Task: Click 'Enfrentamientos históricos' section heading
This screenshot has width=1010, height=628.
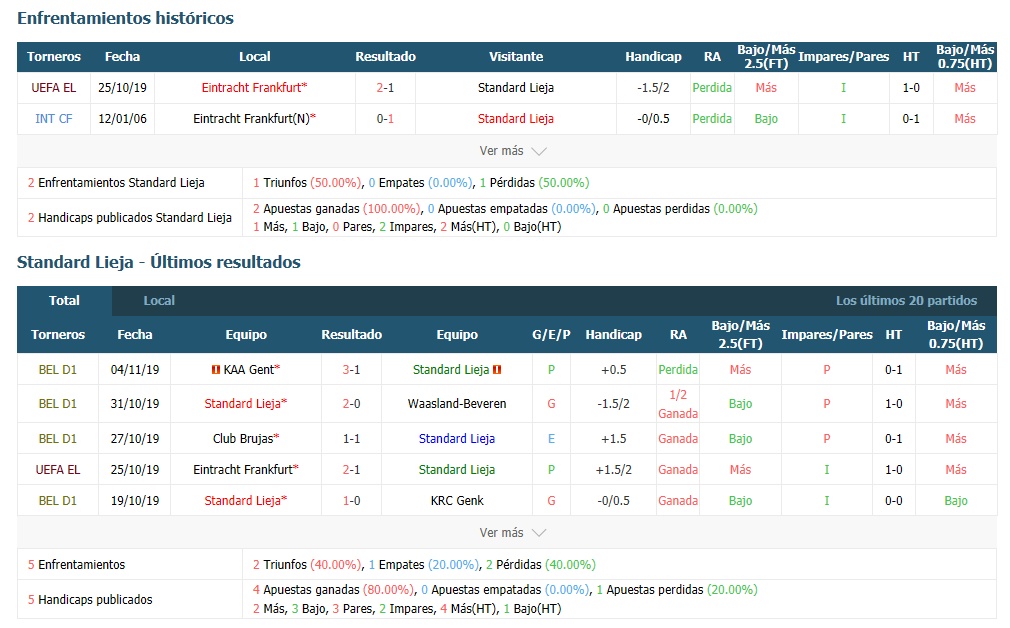Action: (x=126, y=18)
